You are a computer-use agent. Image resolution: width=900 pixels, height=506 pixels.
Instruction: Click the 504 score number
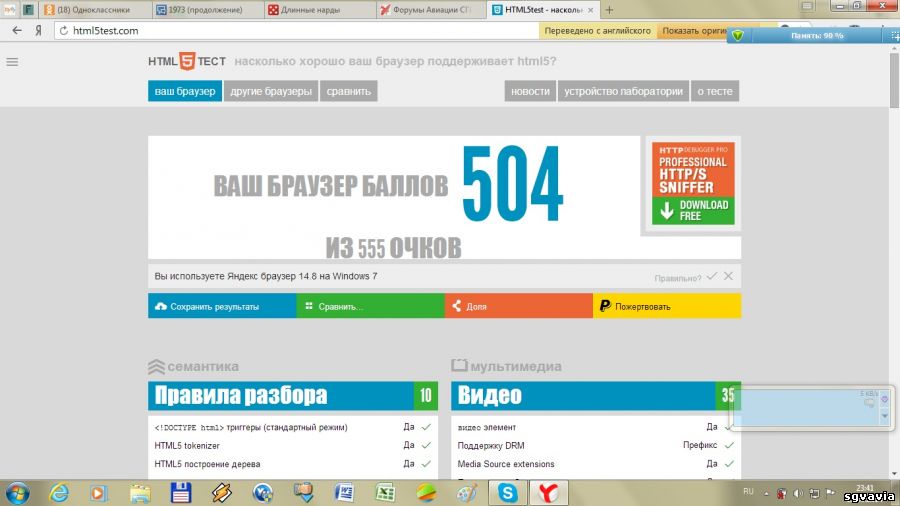click(x=513, y=183)
